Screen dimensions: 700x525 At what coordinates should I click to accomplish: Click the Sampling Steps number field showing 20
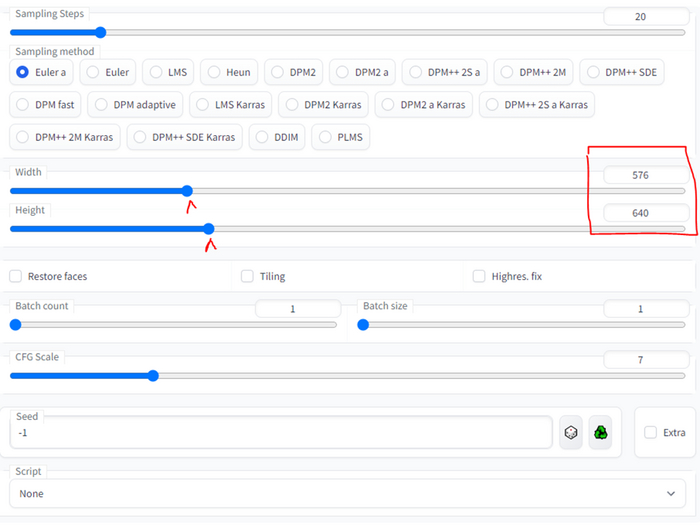point(646,17)
